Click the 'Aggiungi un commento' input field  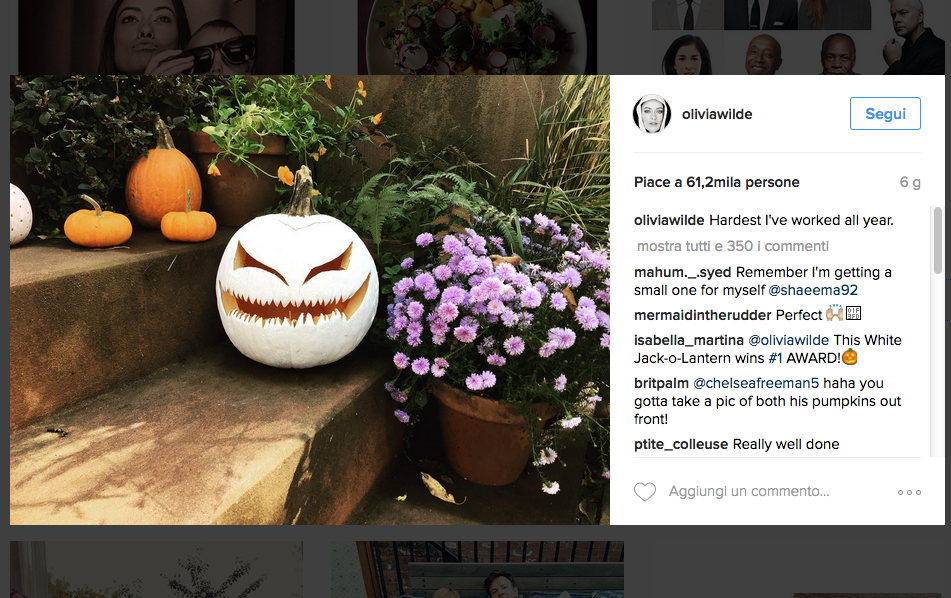(748, 491)
